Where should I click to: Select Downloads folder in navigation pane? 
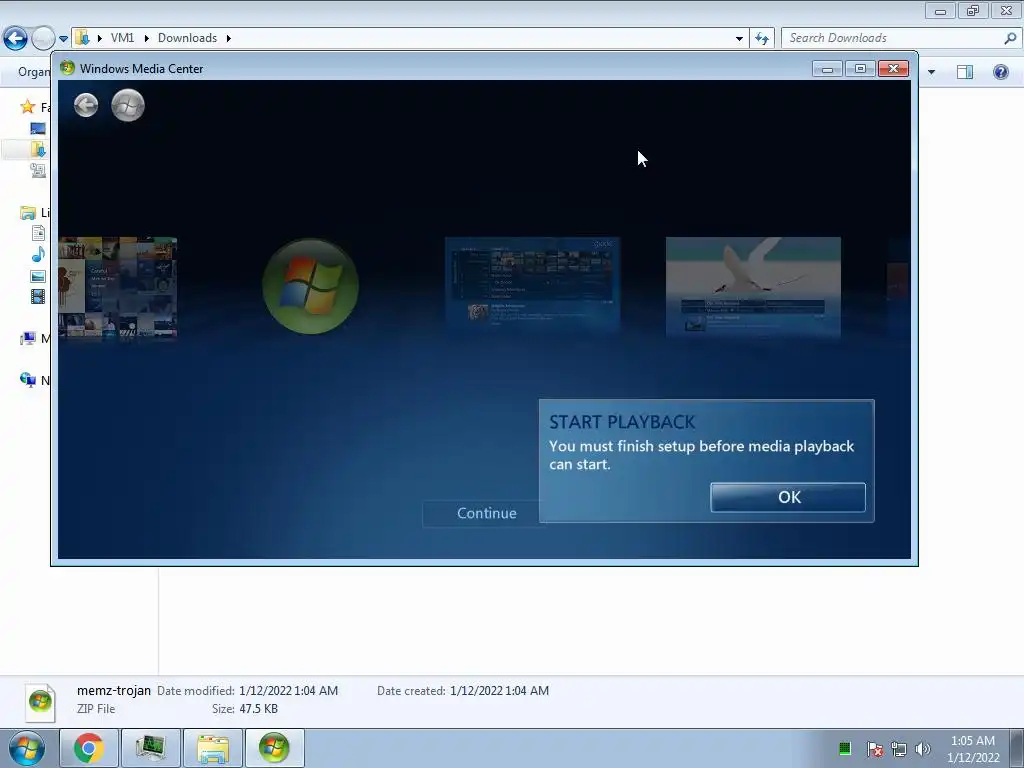pos(38,150)
